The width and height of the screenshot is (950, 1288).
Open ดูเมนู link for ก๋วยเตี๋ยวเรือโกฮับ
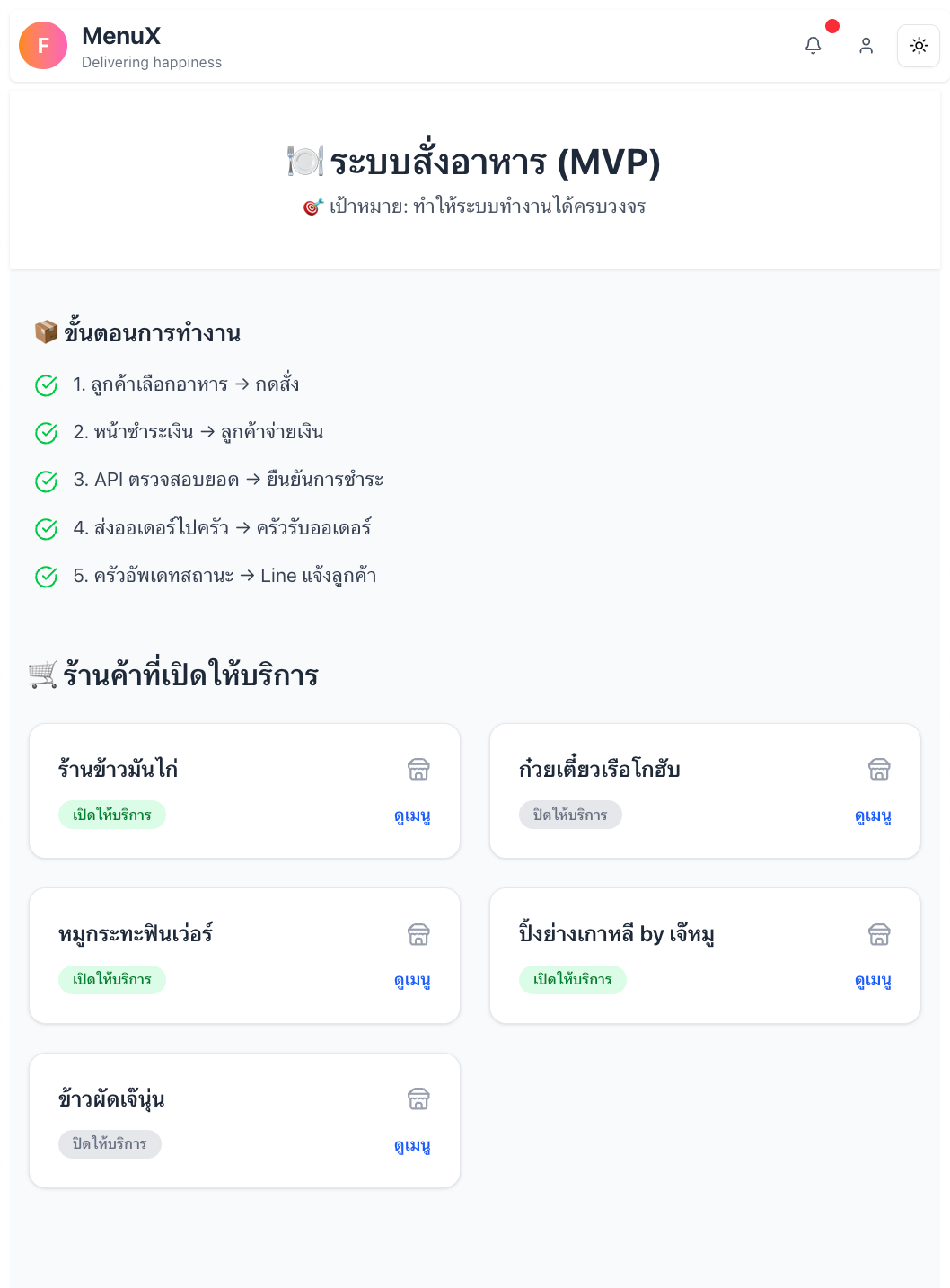[x=873, y=816]
